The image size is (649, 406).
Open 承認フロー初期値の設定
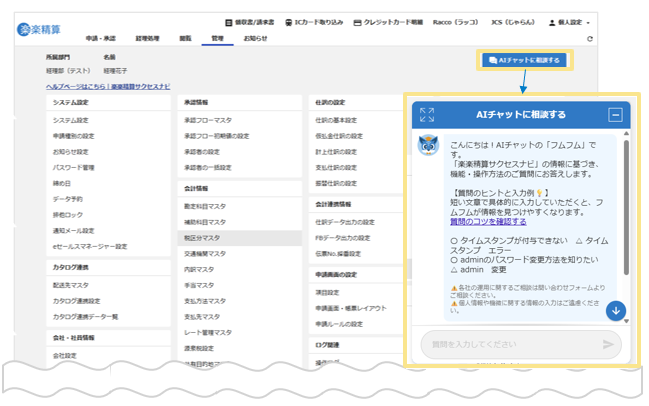[216, 136]
